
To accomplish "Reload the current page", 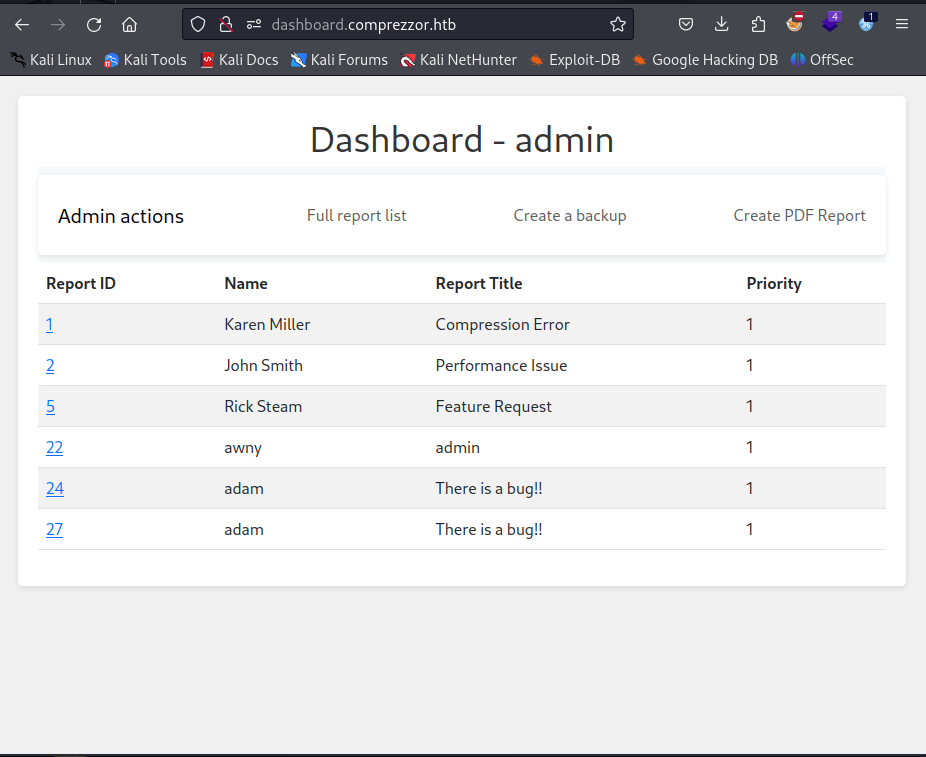I will (x=94, y=25).
